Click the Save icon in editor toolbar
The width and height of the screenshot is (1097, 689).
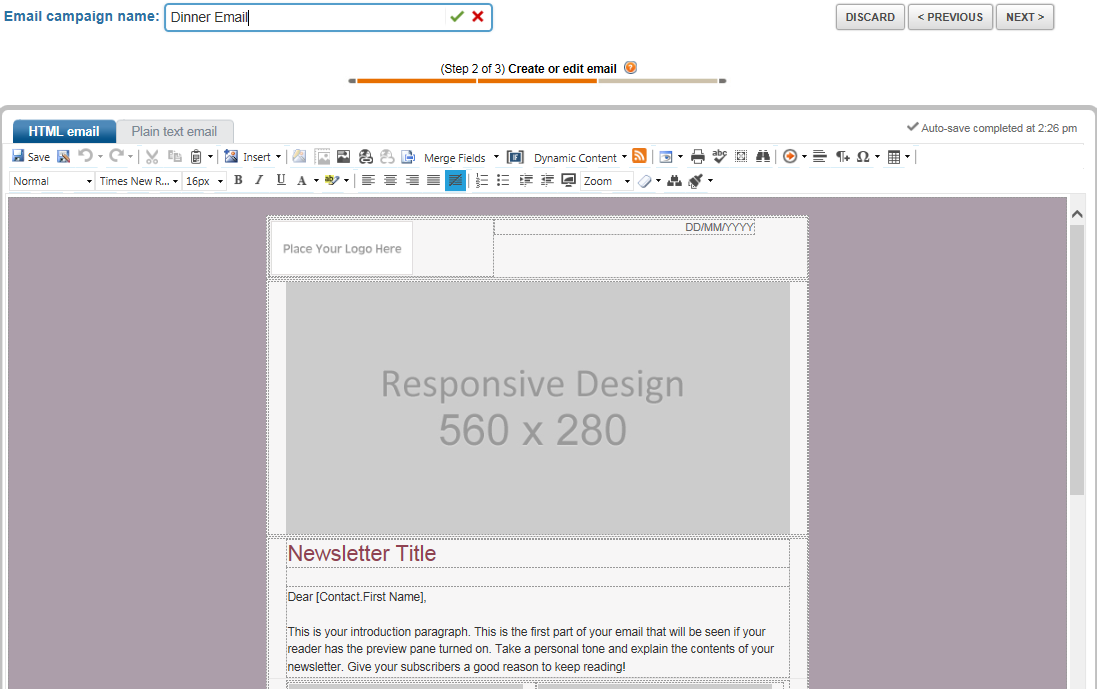tap(19, 157)
